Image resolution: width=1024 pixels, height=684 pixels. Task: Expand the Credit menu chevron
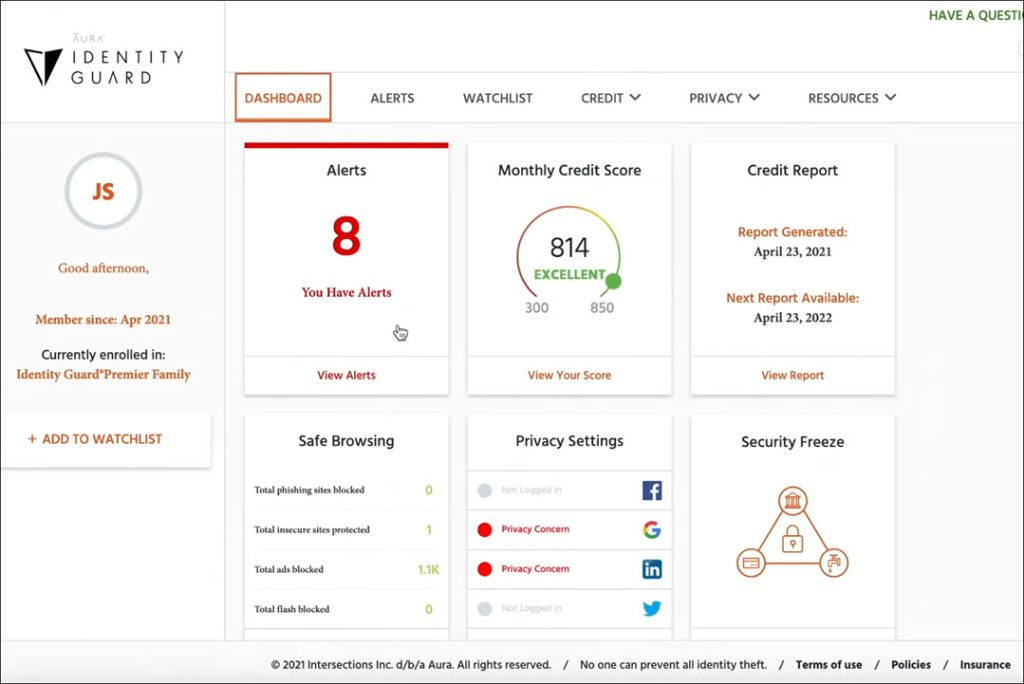635,97
